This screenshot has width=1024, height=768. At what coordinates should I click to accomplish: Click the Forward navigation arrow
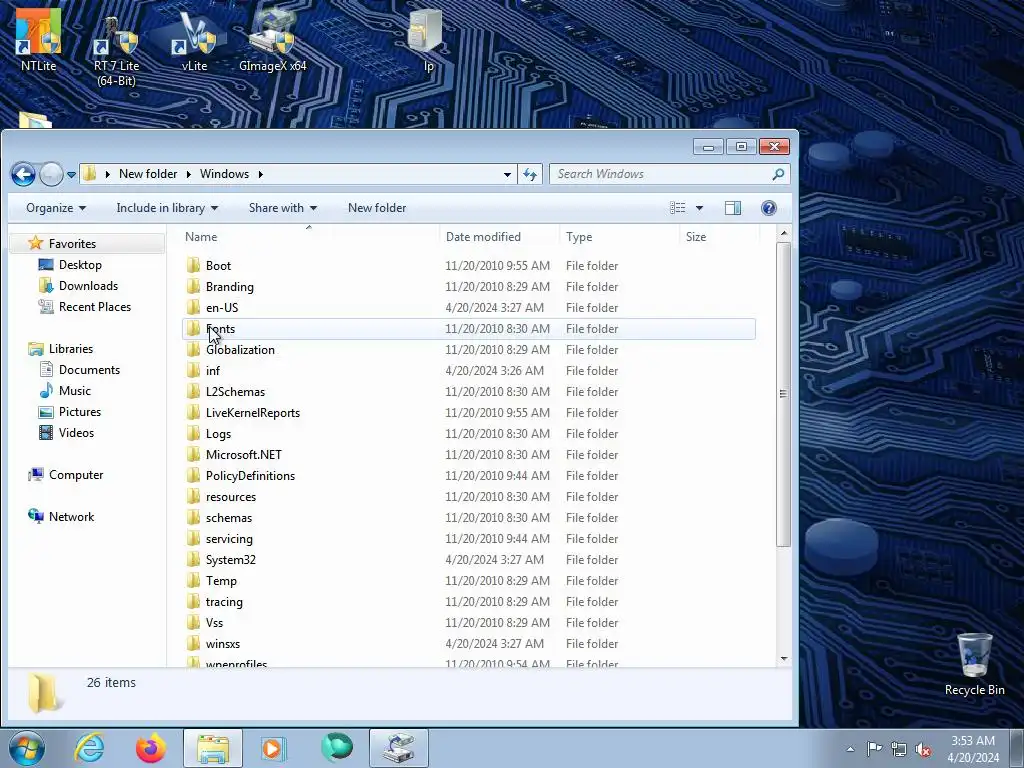pos(51,174)
